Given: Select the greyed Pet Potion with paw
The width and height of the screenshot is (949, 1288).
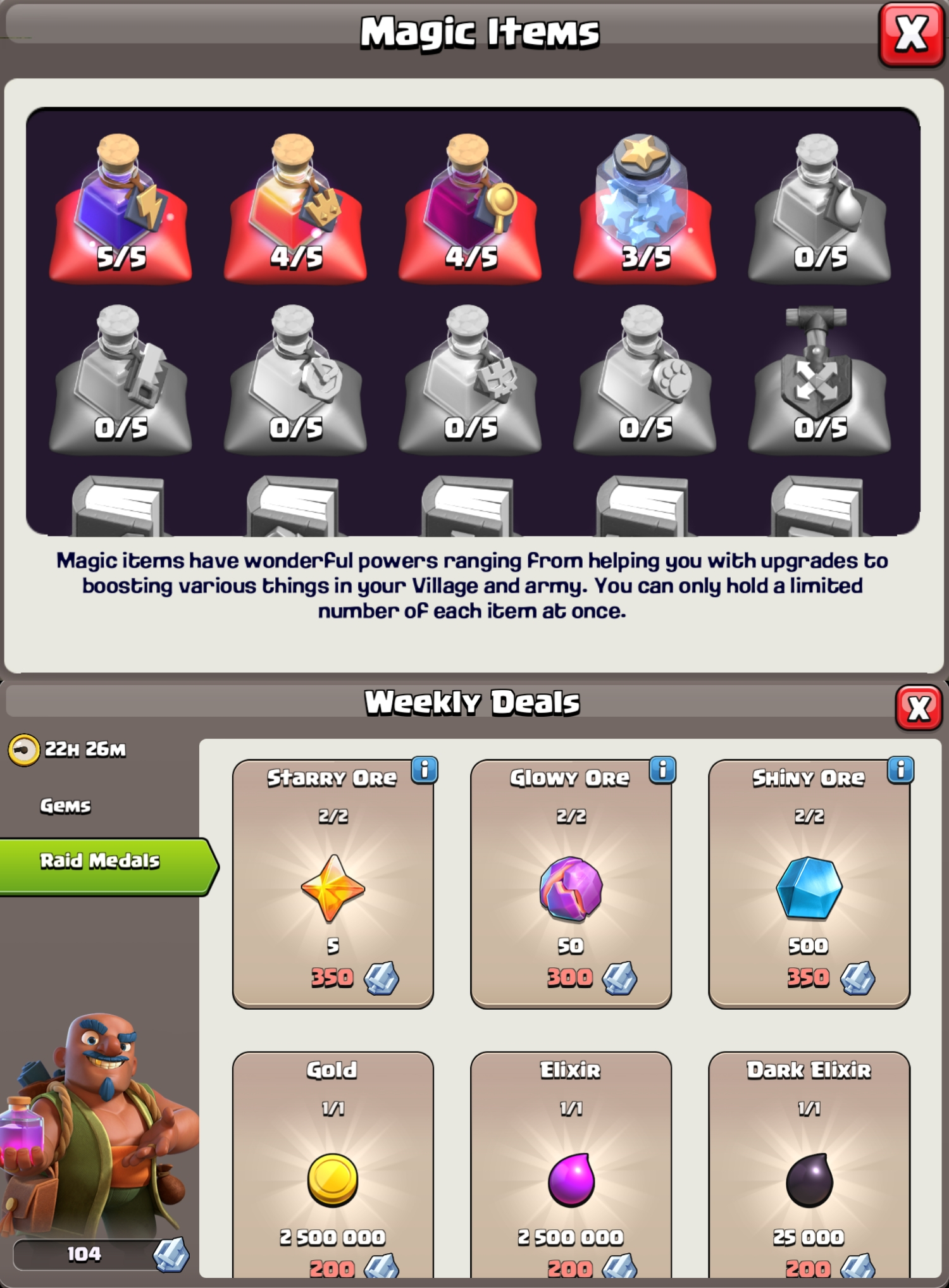Looking at the screenshot, I should click(x=645, y=378).
